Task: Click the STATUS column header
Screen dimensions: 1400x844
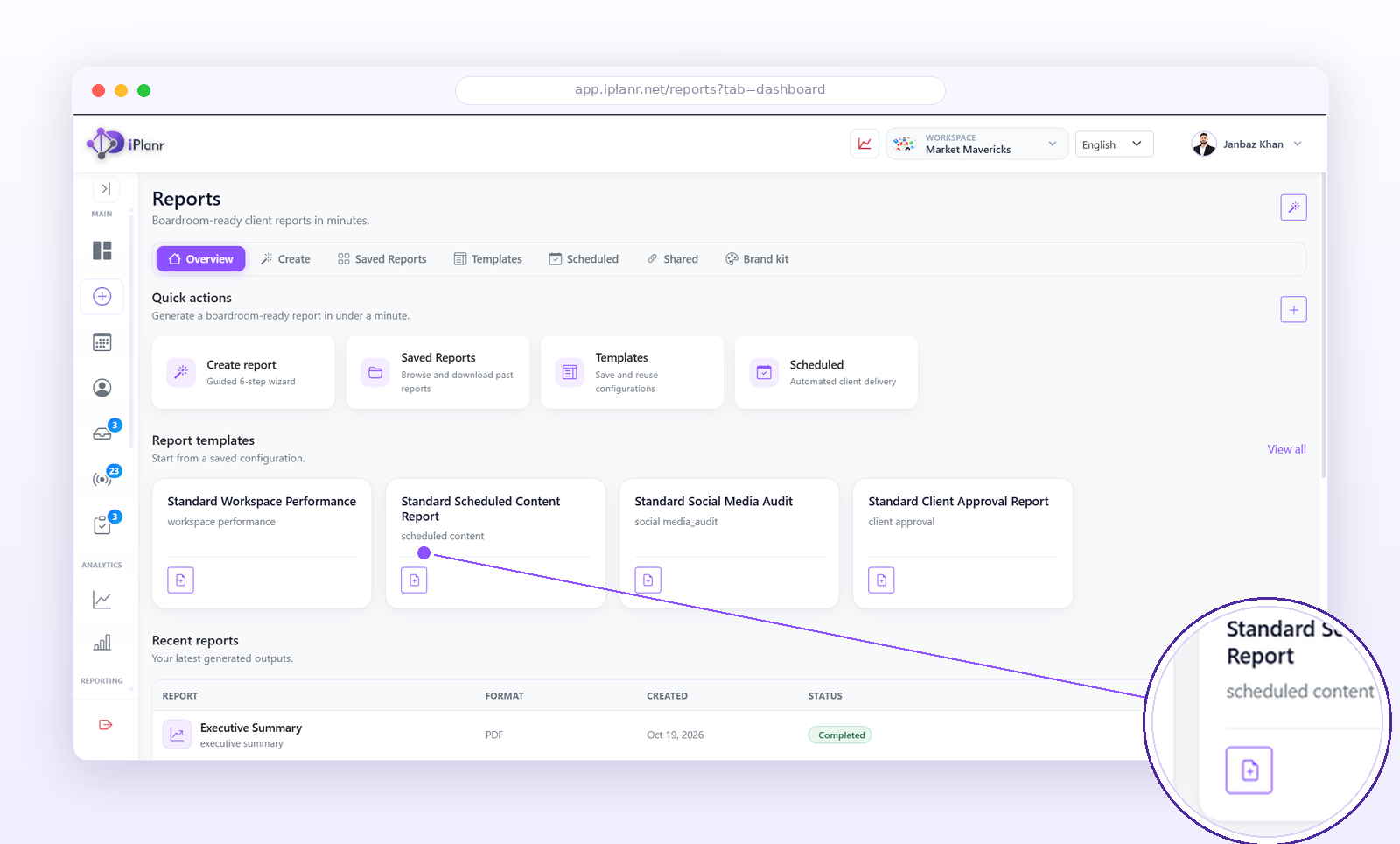Action: (x=825, y=696)
